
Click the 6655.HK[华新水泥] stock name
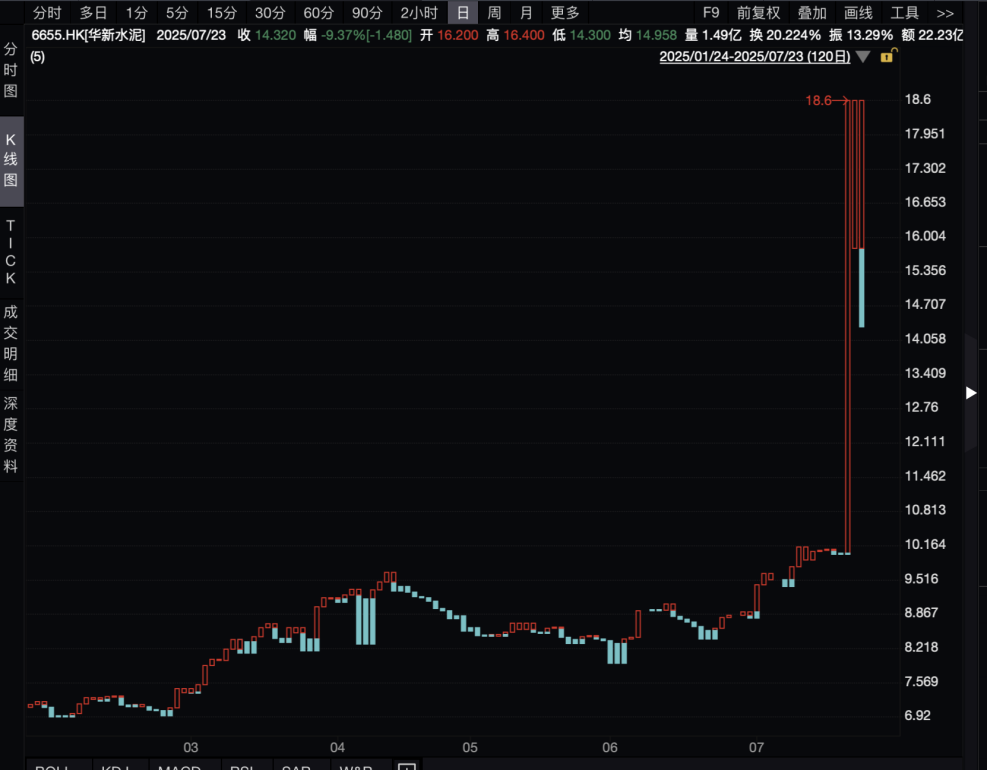click(88, 35)
